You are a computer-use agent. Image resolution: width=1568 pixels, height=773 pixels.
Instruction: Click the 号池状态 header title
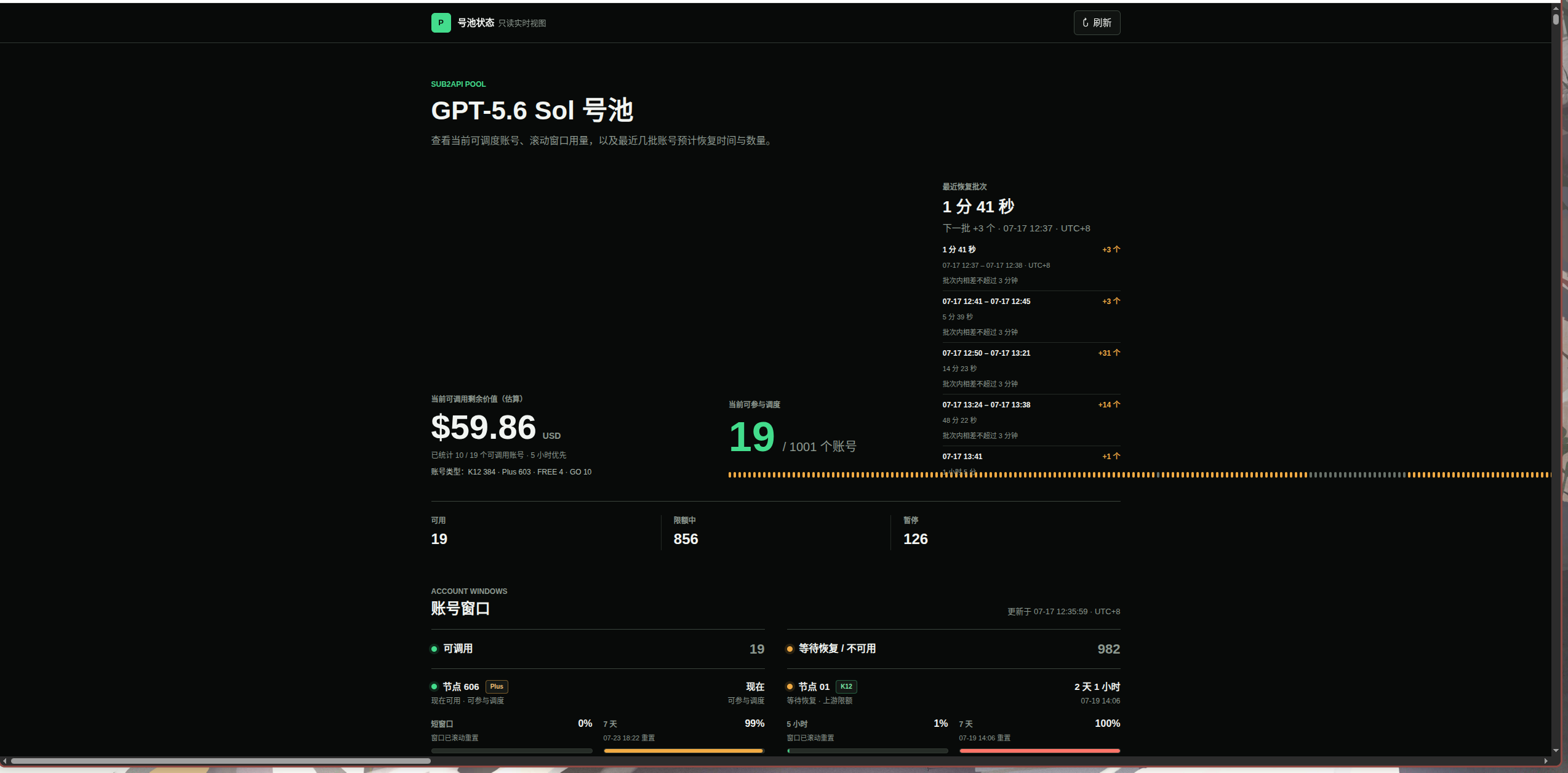476,23
